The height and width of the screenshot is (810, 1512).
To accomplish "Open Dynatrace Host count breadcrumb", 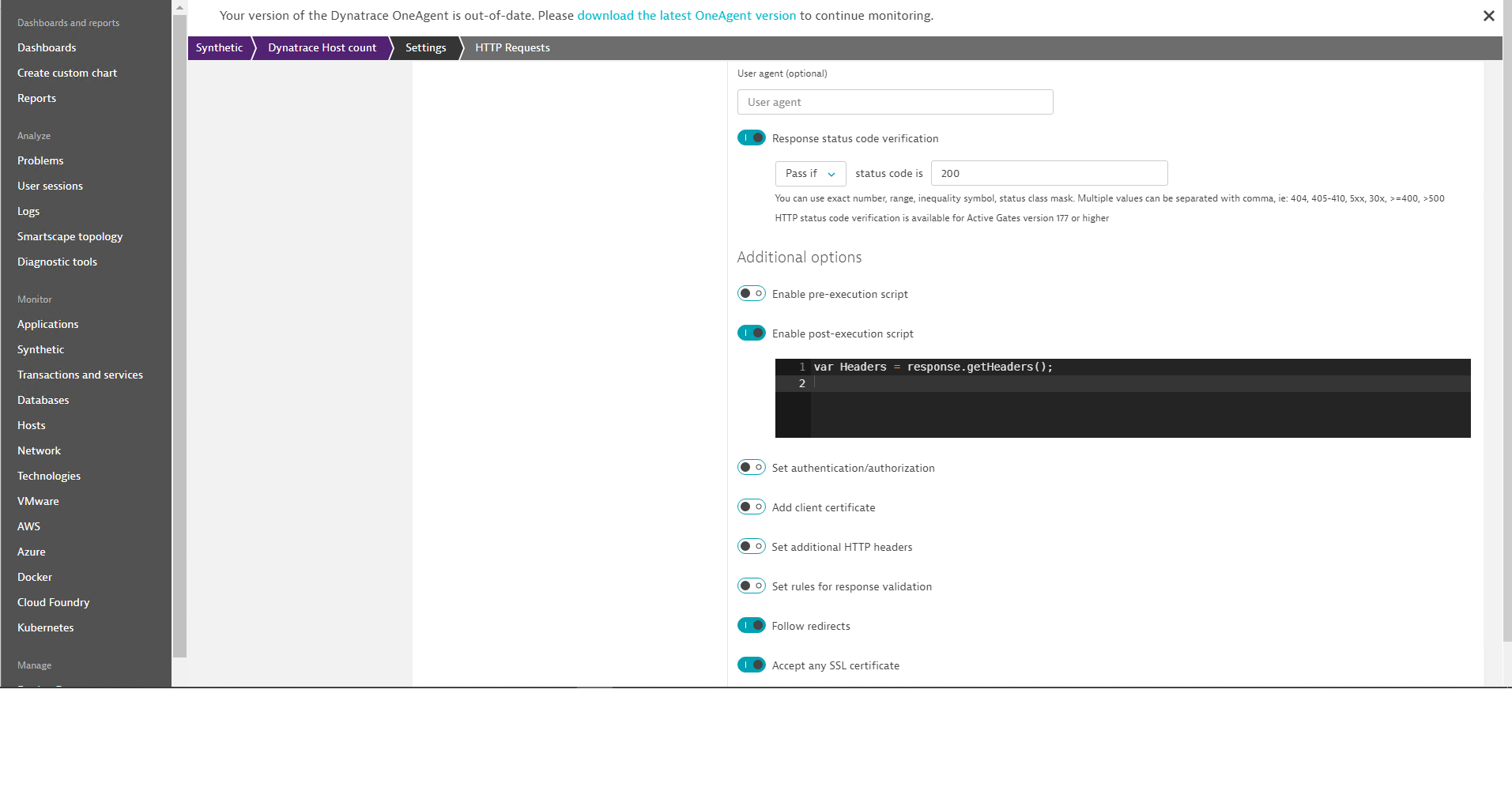I will click(322, 48).
